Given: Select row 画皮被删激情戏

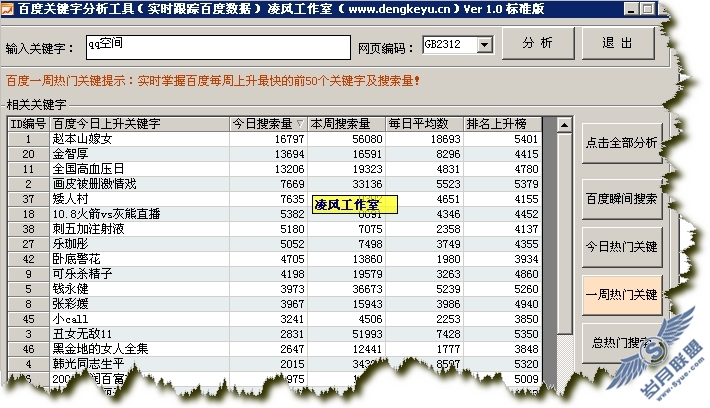Looking at the screenshot, I should click(x=275, y=184).
